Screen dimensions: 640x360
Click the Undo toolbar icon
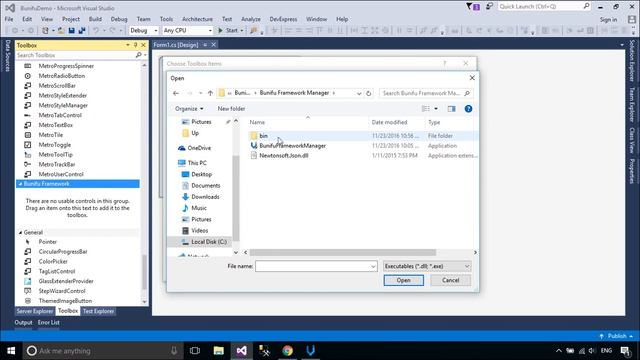click(96, 30)
